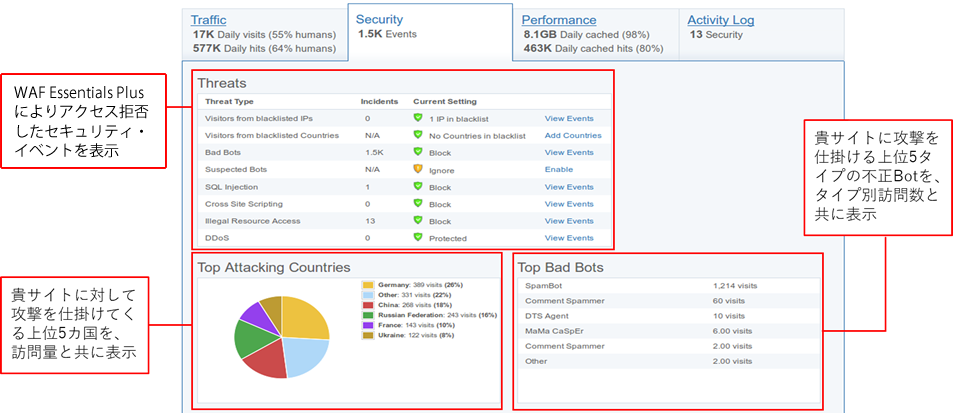960x413 pixels.
Task: Select the Security tab
Action: click(x=379, y=20)
